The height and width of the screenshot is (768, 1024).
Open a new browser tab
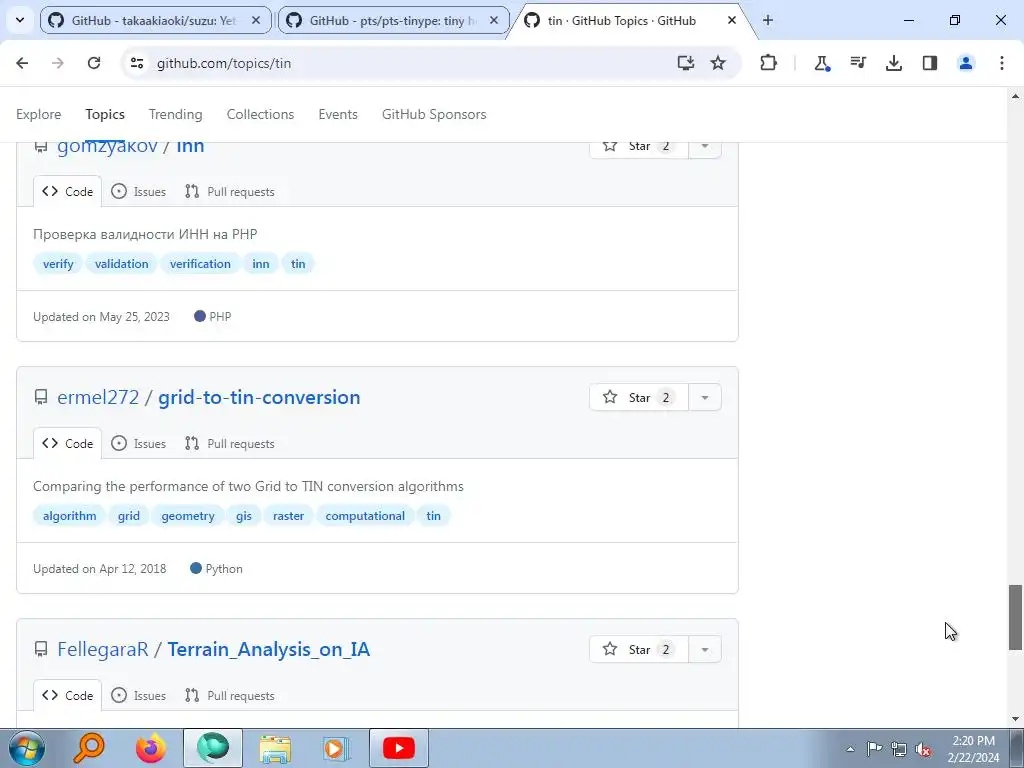point(768,20)
